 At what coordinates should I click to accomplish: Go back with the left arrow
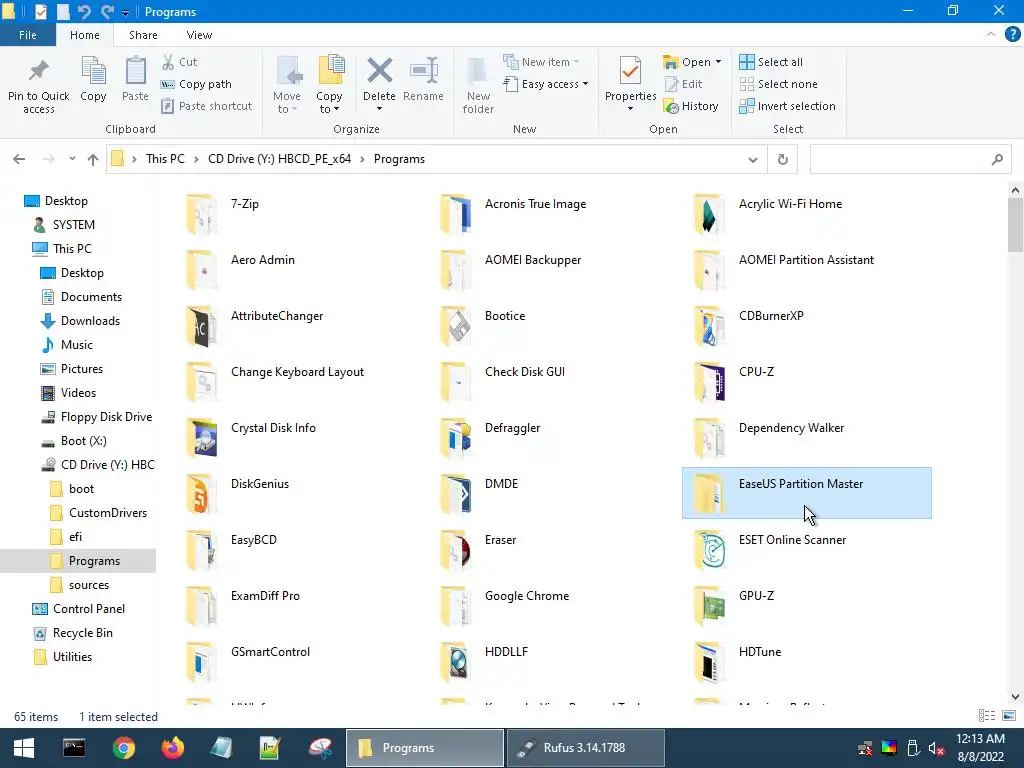(x=19, y=159)
